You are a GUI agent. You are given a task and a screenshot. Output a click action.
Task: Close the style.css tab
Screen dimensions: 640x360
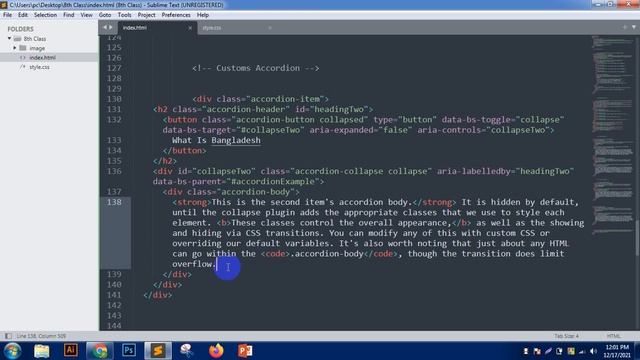[270, 28]
